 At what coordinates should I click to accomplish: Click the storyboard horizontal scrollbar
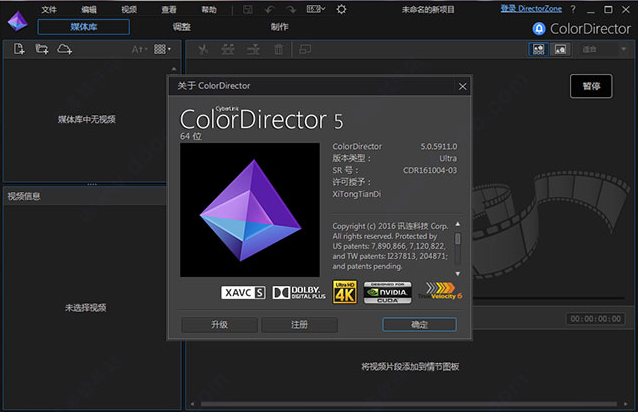pyautogui.click(x=409, y=404)
